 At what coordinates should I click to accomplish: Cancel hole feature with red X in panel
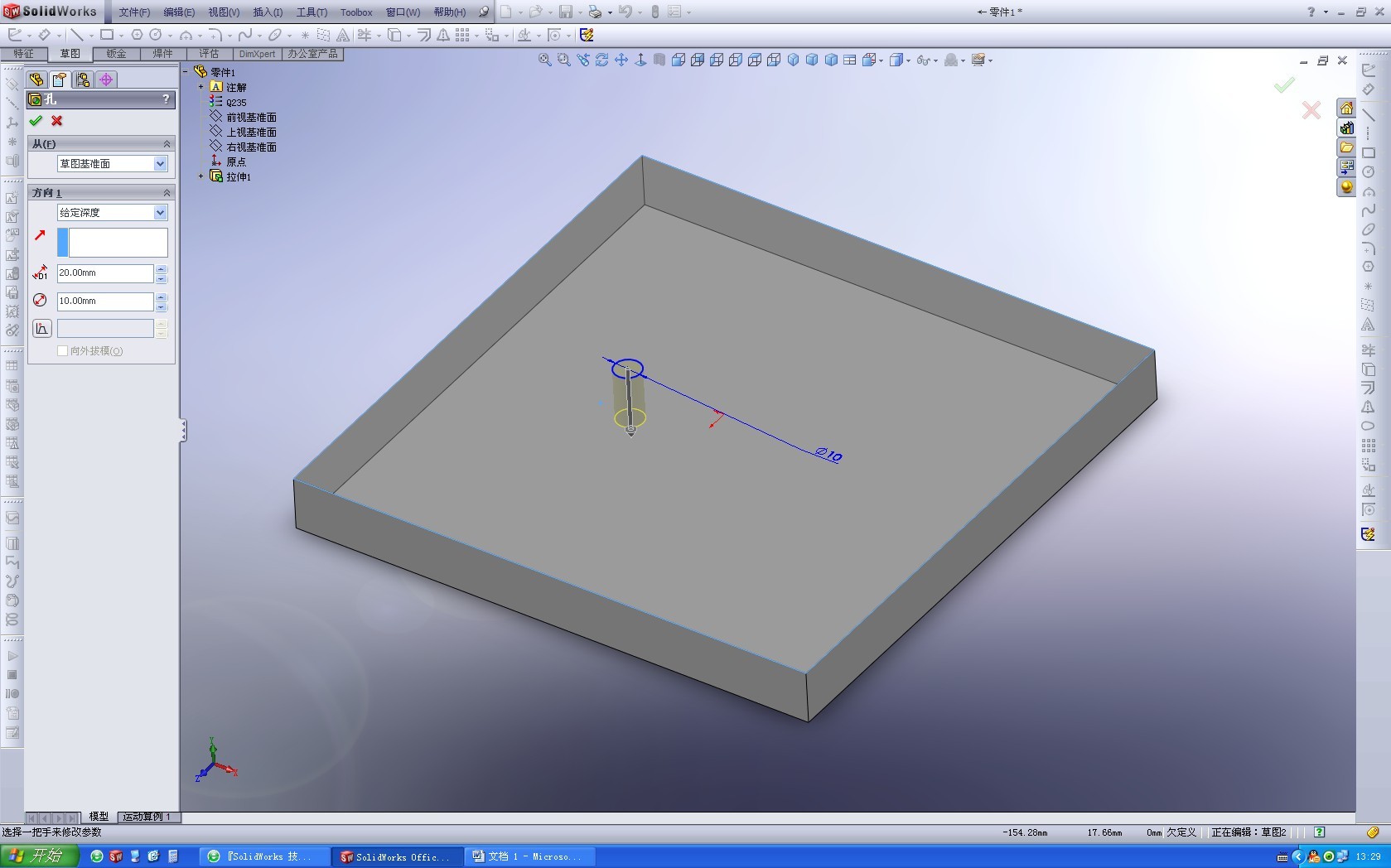pyautogui.click(x=57, y=121)
